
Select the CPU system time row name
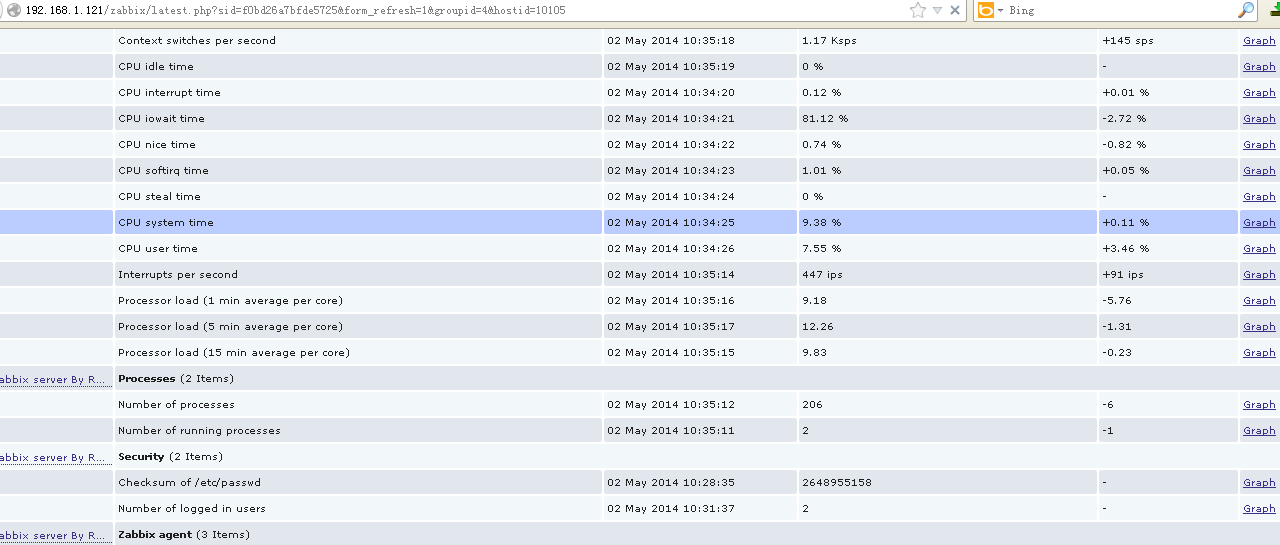(x=166, y=223)
